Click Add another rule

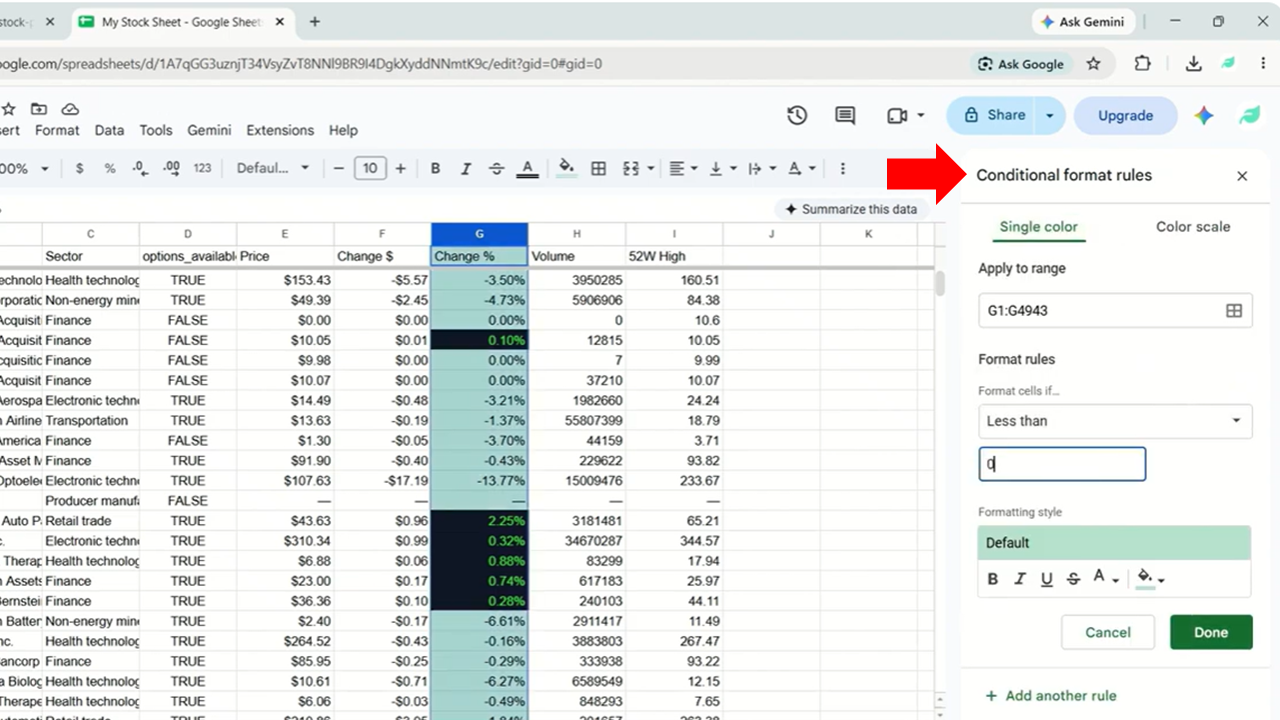click(1050, 696)
